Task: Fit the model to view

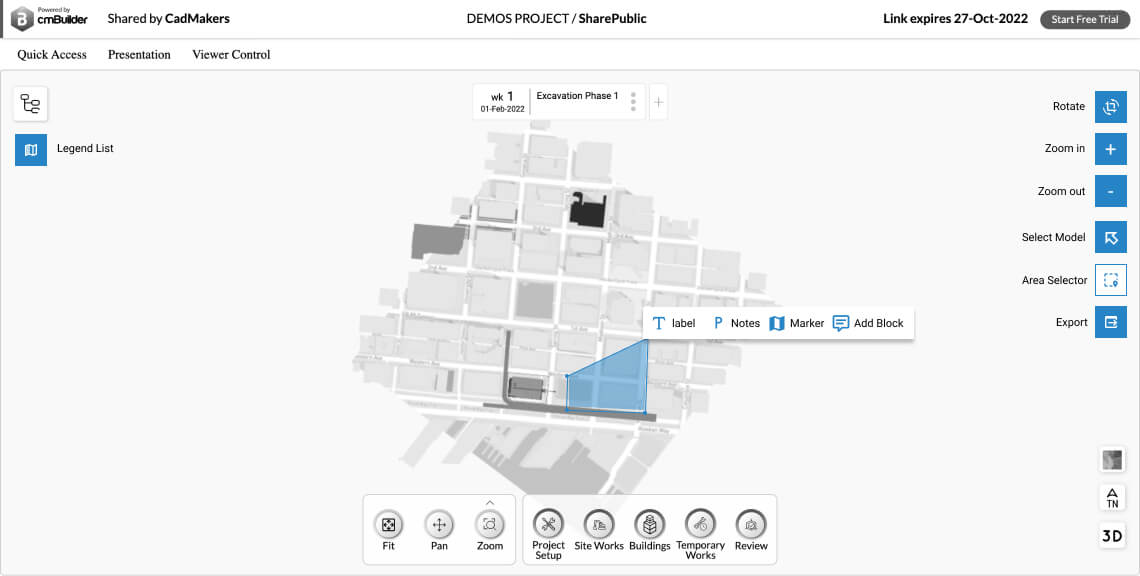Action: tap(388, 524)
